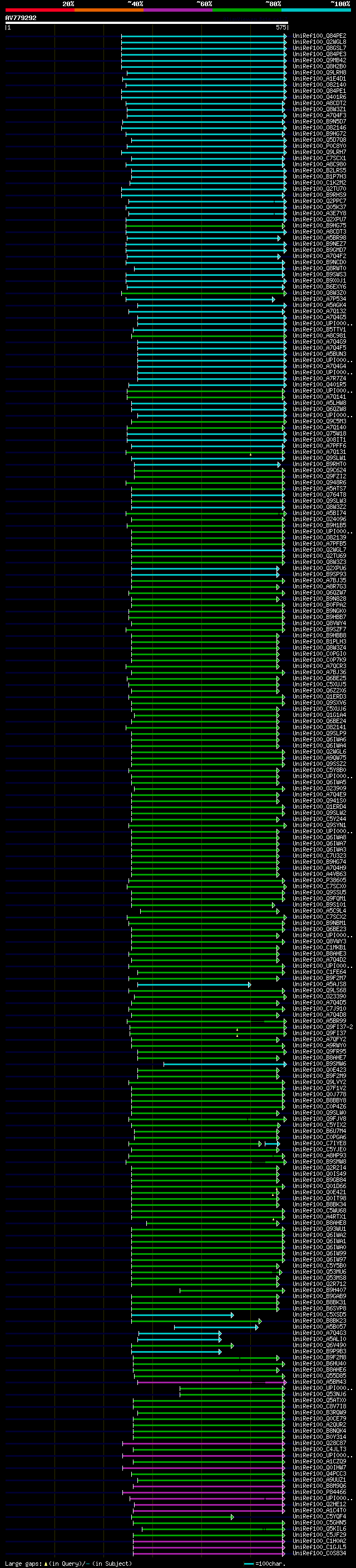Open hit UniRef100_C1H0A2
Image resolution: width=356 pixels, height=1568 pixels.
[319, 1541]
